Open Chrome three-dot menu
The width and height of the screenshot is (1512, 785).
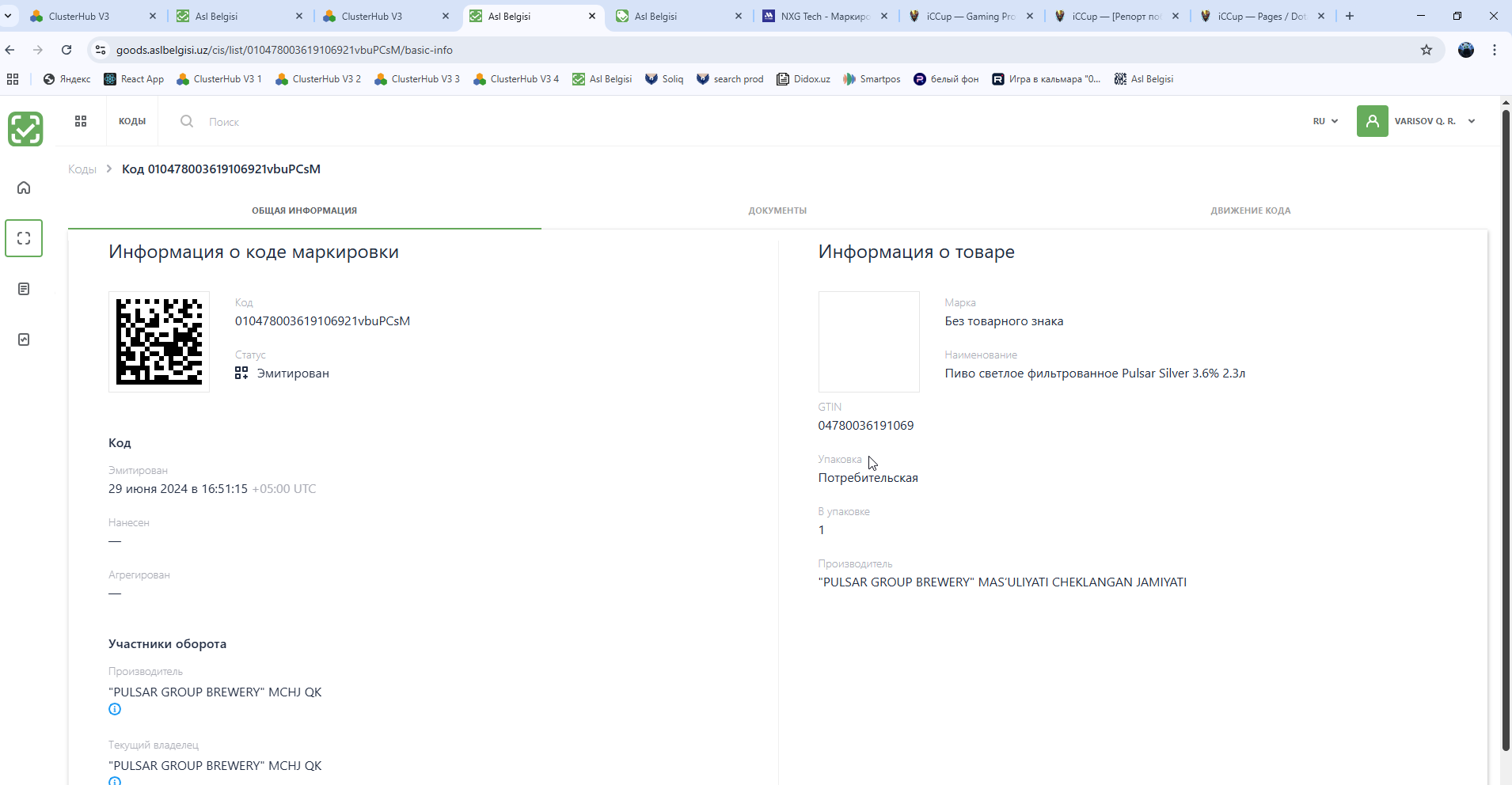[1495, 50]
